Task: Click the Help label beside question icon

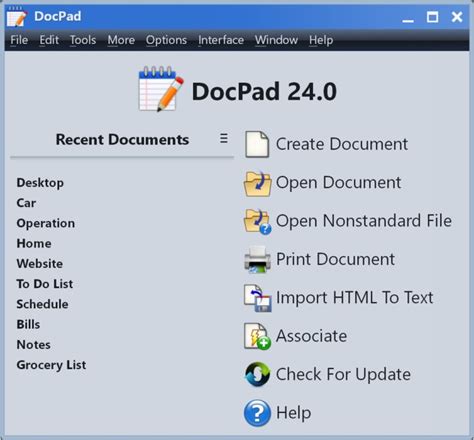Action: [294, 413]
